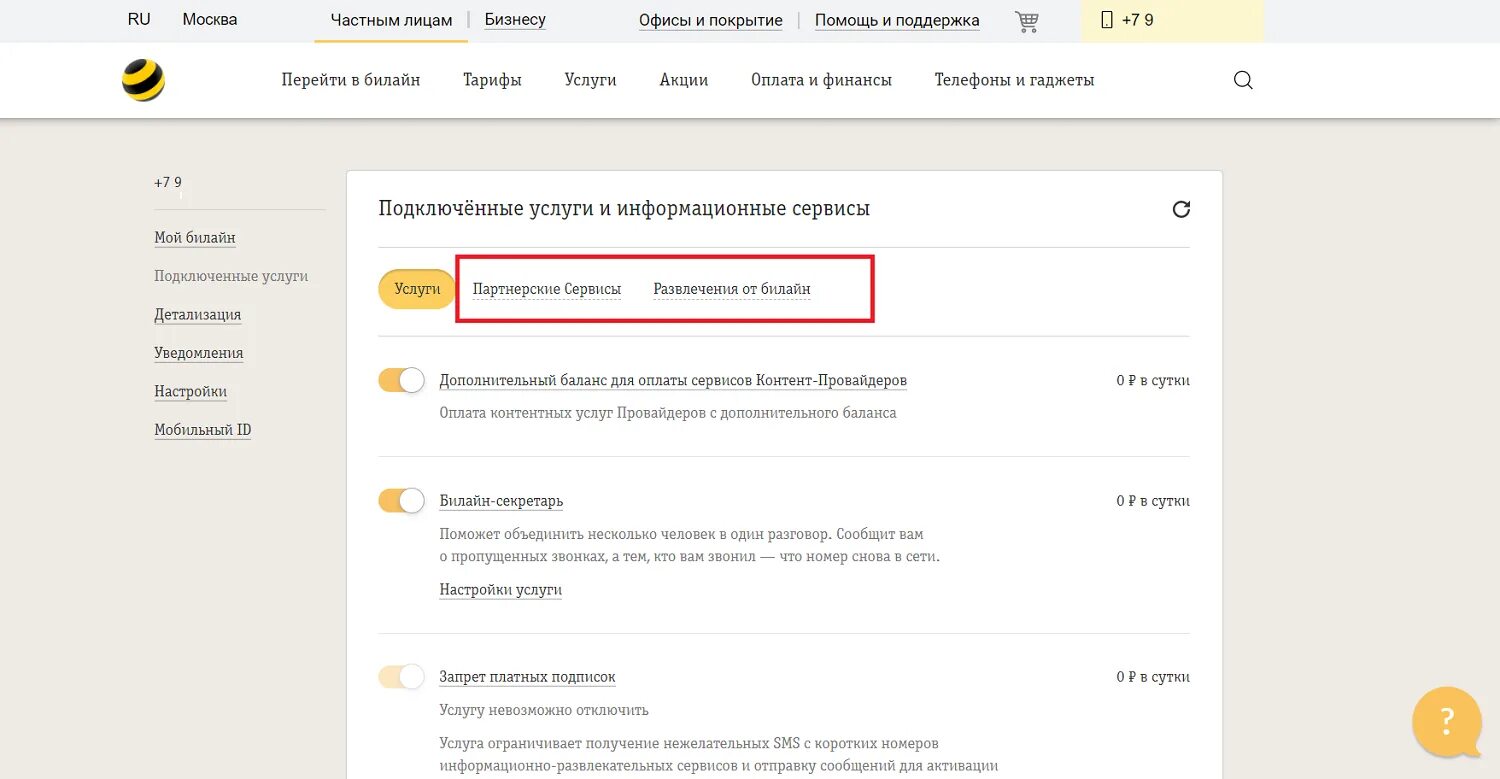The height and width of the screenshot is (779, 1500).
Task: Switch to Развлечения от билайн tab
Action: point(732,289)
